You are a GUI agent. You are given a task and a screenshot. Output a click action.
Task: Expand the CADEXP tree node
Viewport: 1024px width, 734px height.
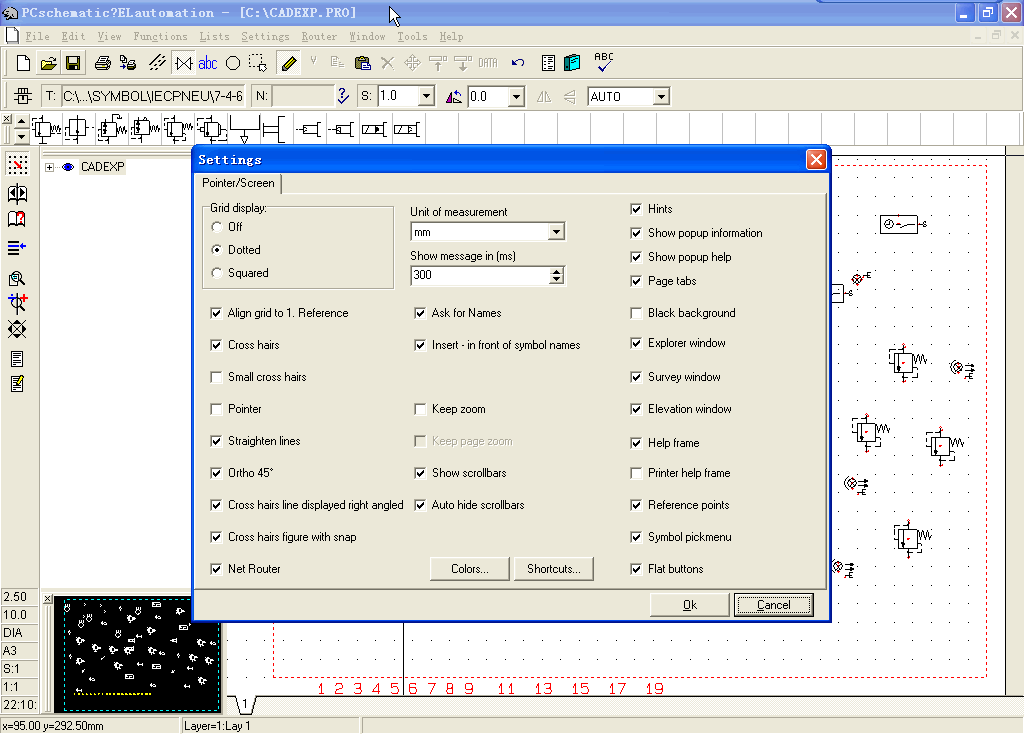click(x=49, y=167)
